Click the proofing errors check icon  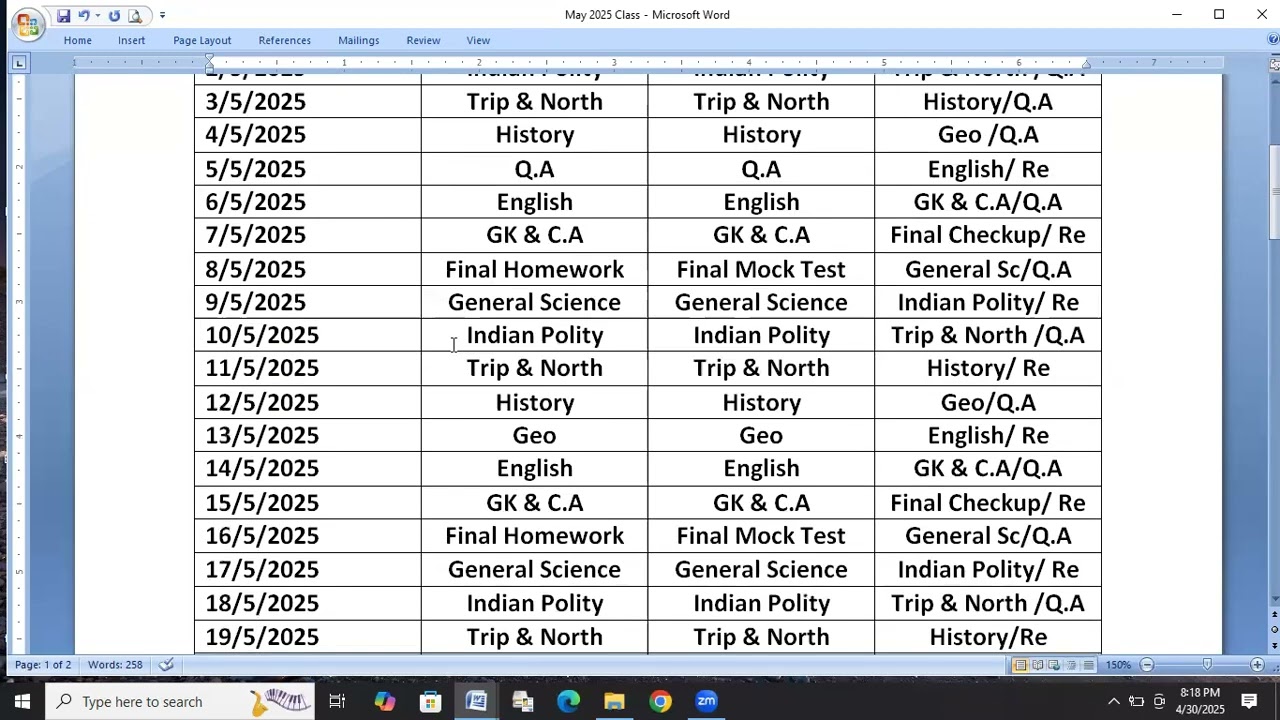click(x=167, y=665)
